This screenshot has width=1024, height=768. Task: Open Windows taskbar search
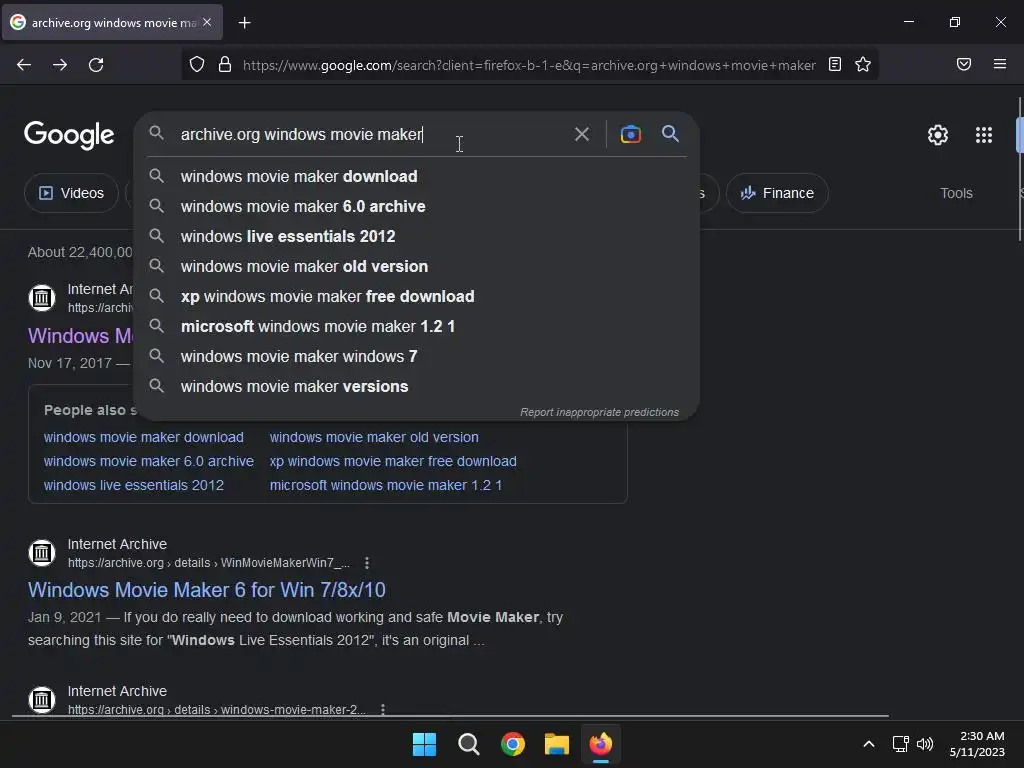click(x=469, y=744)
